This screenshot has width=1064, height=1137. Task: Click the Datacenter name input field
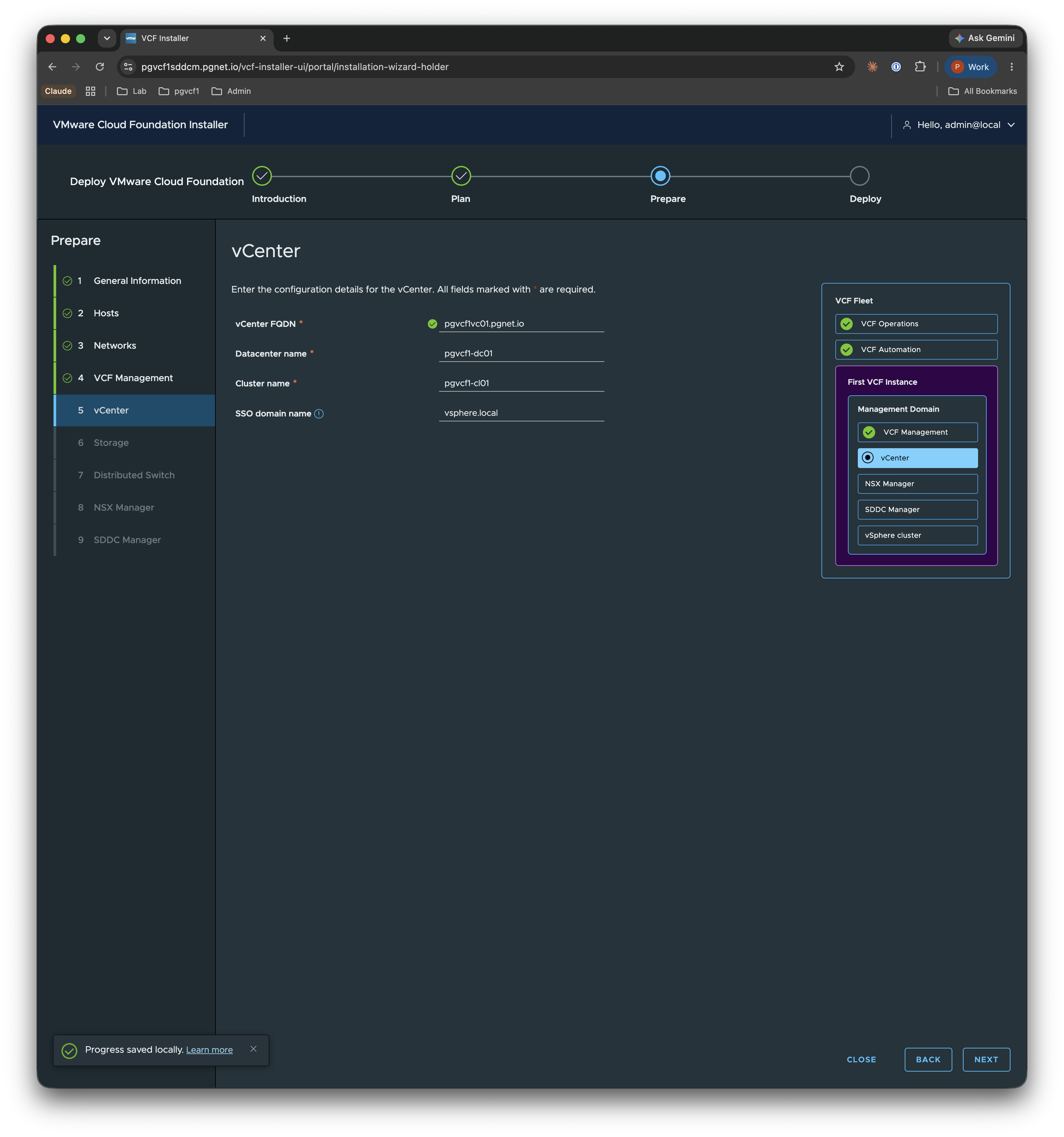[x=521, y=353]
